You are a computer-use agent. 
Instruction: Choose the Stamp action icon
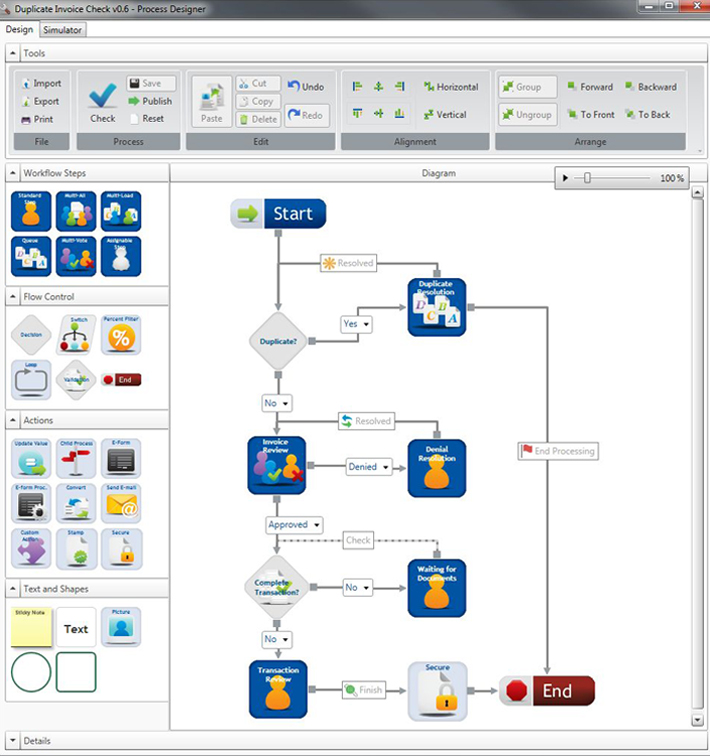(76, 549)
